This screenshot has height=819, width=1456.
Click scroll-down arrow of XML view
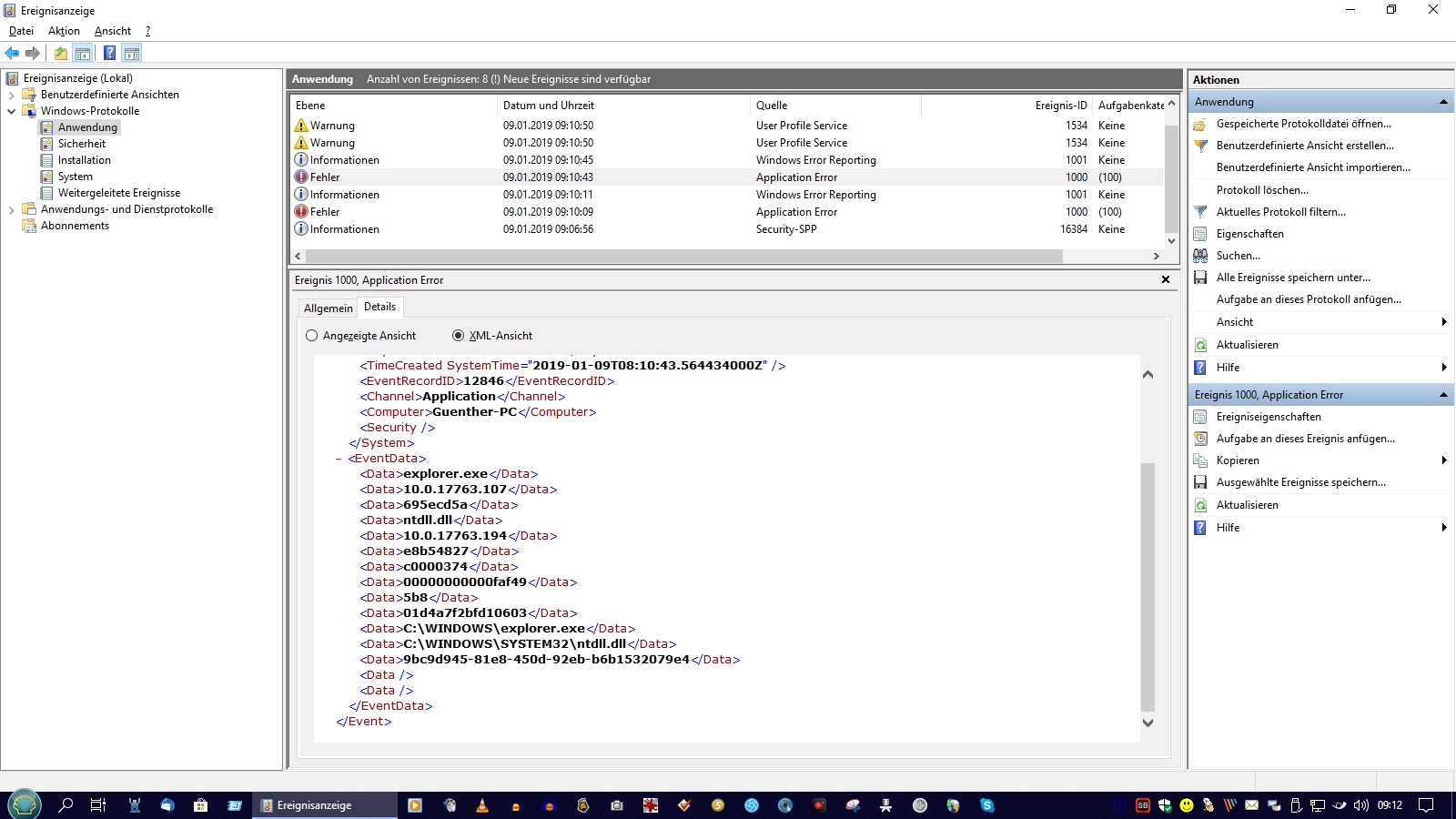1148,723
